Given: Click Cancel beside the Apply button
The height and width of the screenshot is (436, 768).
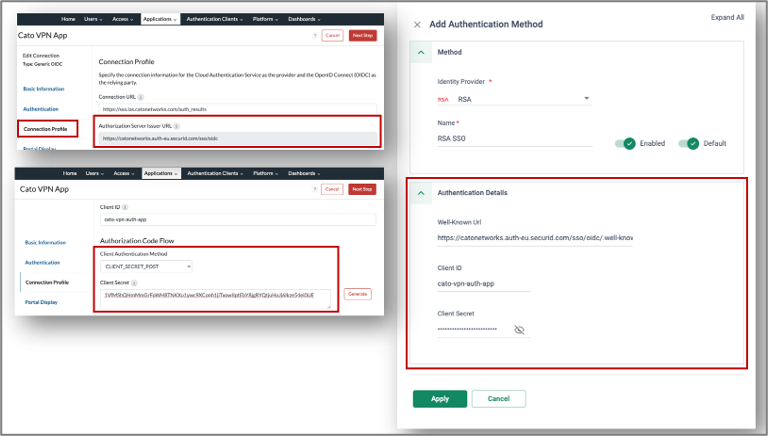Looking at the screenshot, I should pos(499,399).
